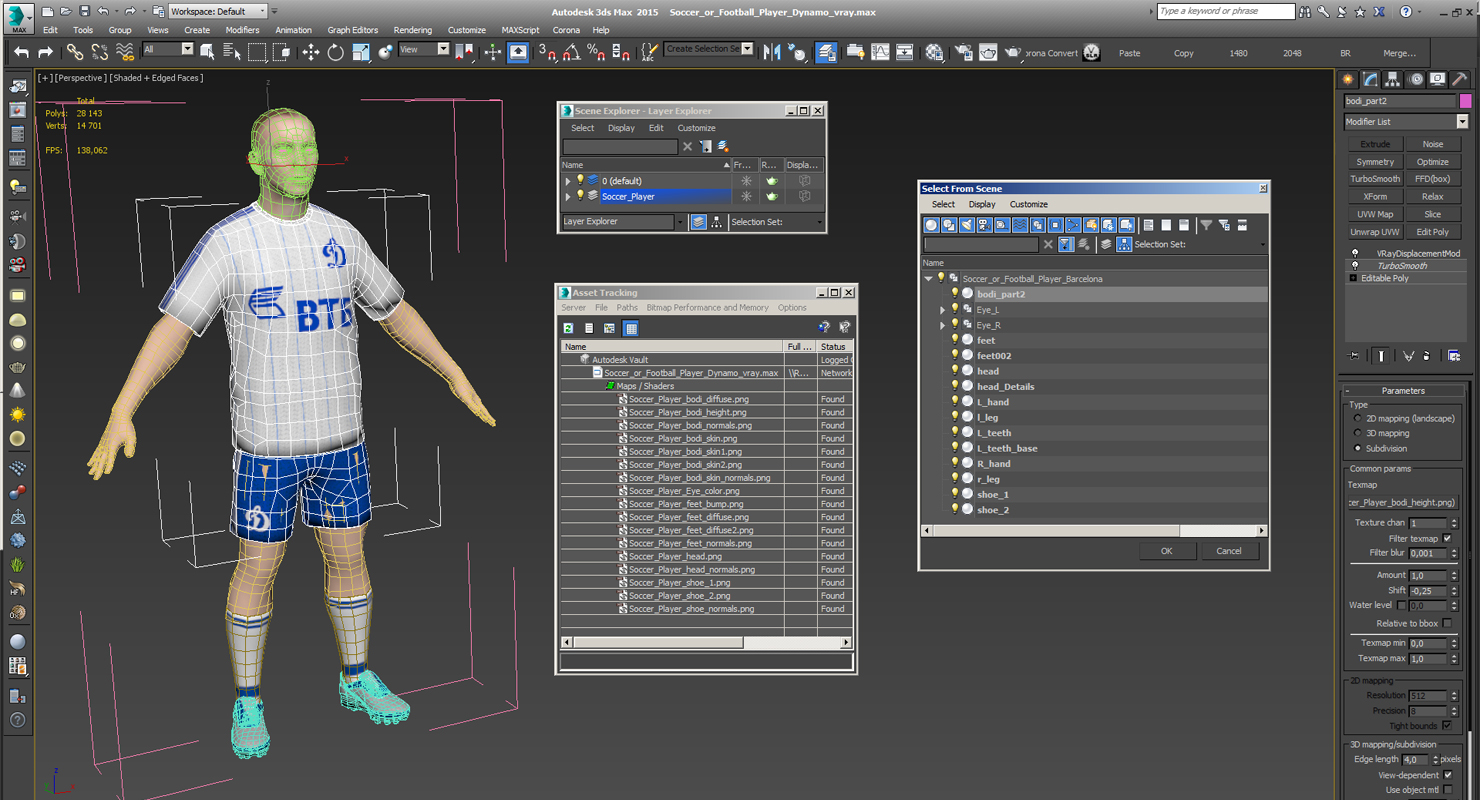Viewport: 1480px width, 800px height.
Task: Click Refresh icon in Asset Tracking
Action: 568,328
